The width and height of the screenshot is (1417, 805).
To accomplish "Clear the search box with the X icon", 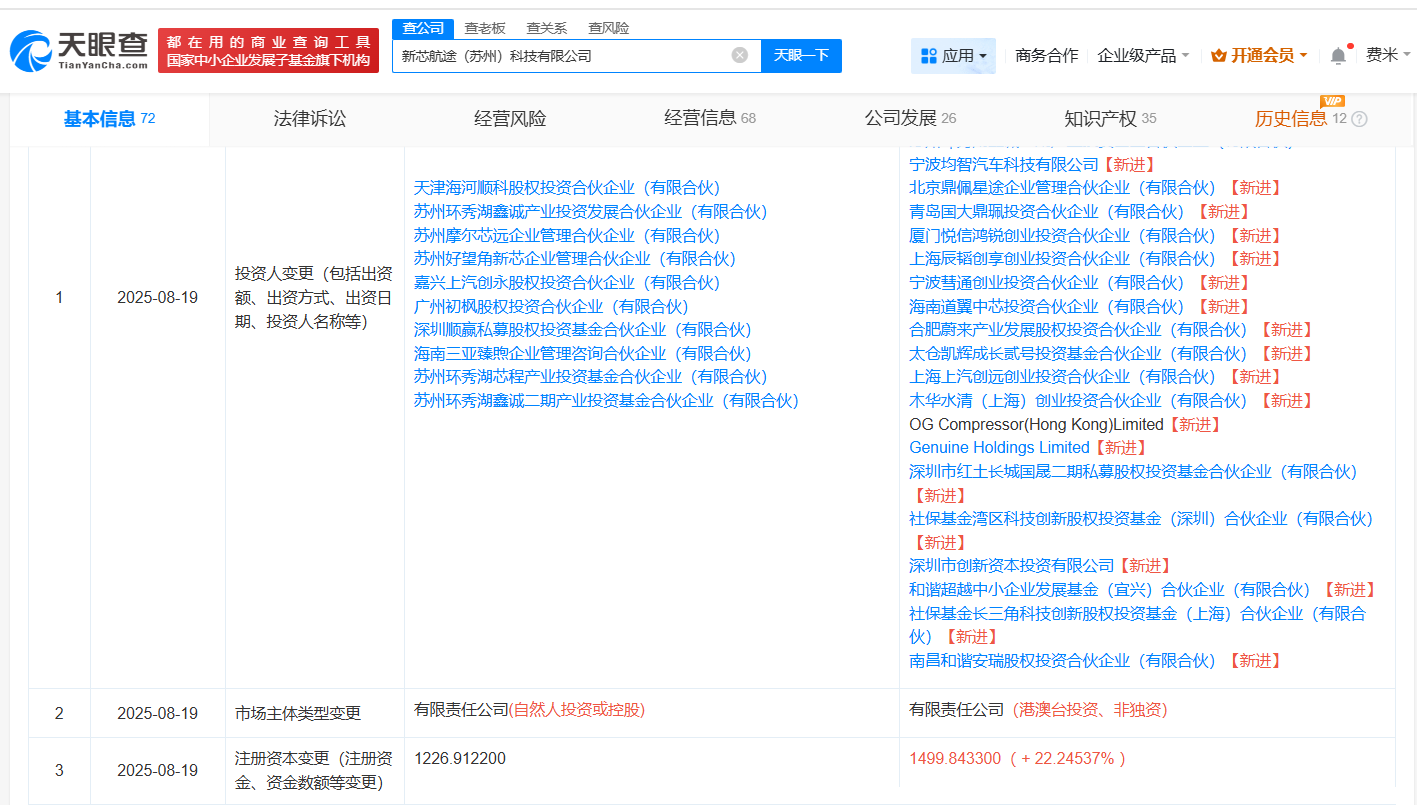I will pyautogui.click(x=740, y=56).
